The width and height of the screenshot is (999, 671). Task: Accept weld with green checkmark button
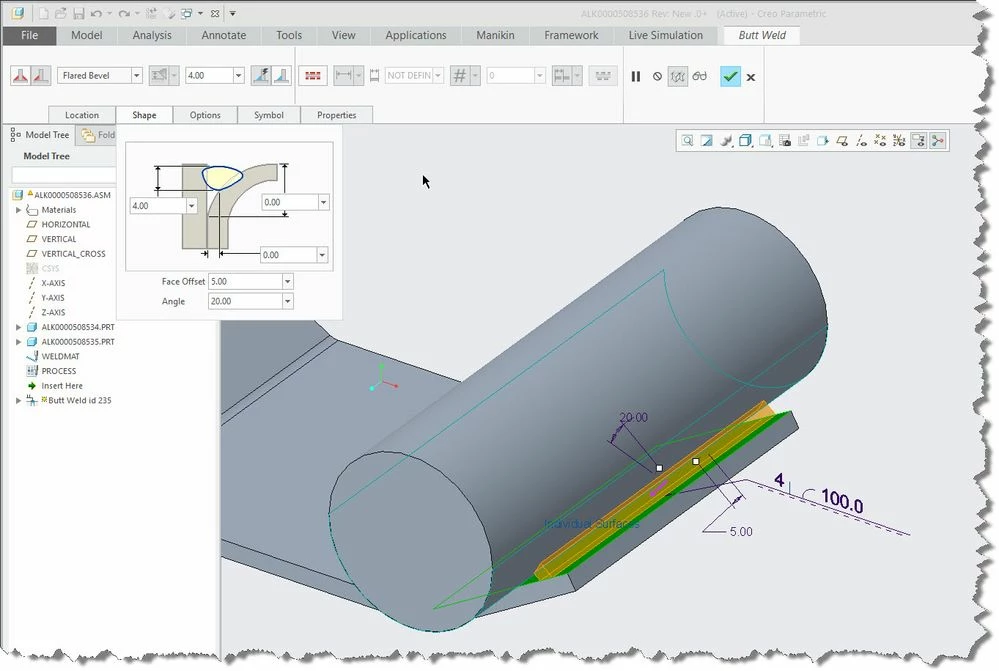730,76
